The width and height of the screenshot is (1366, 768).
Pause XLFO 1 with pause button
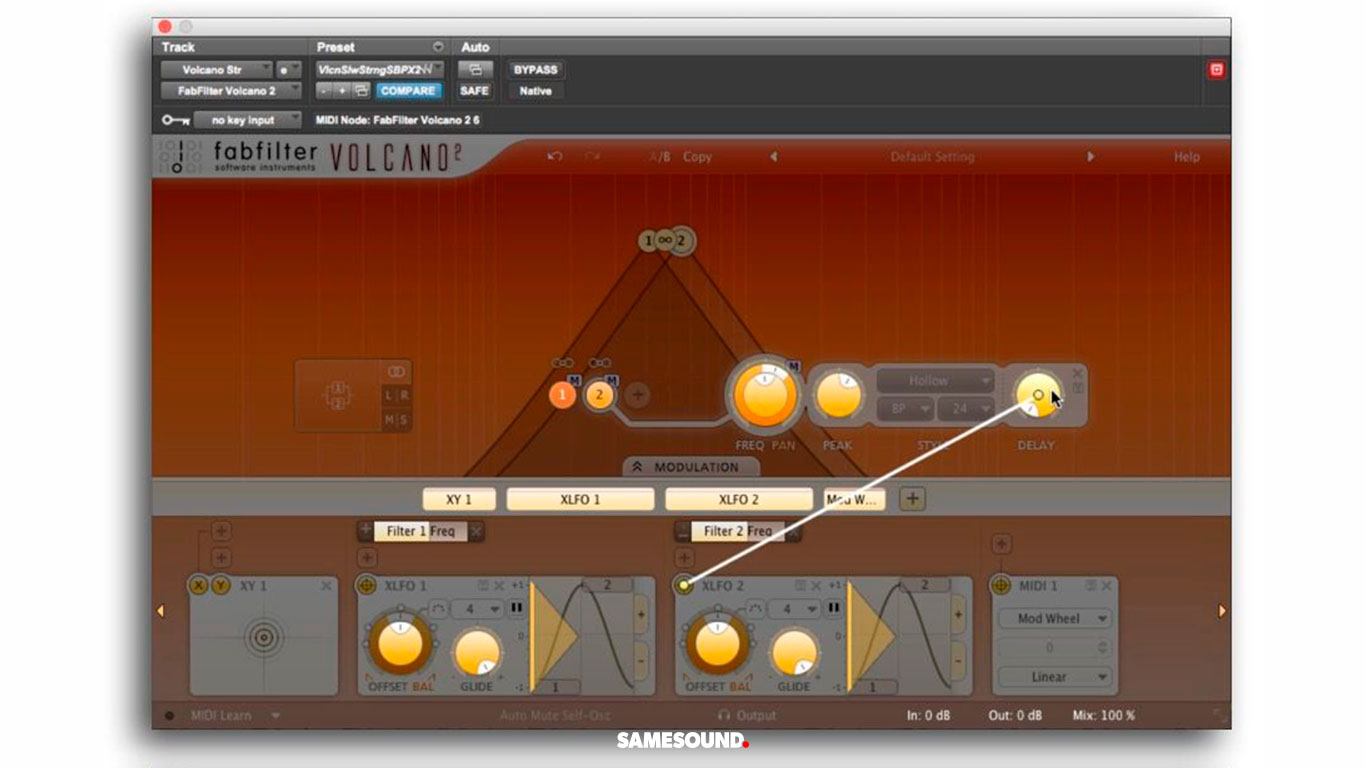pyautogui.click(x=517, y=608)
